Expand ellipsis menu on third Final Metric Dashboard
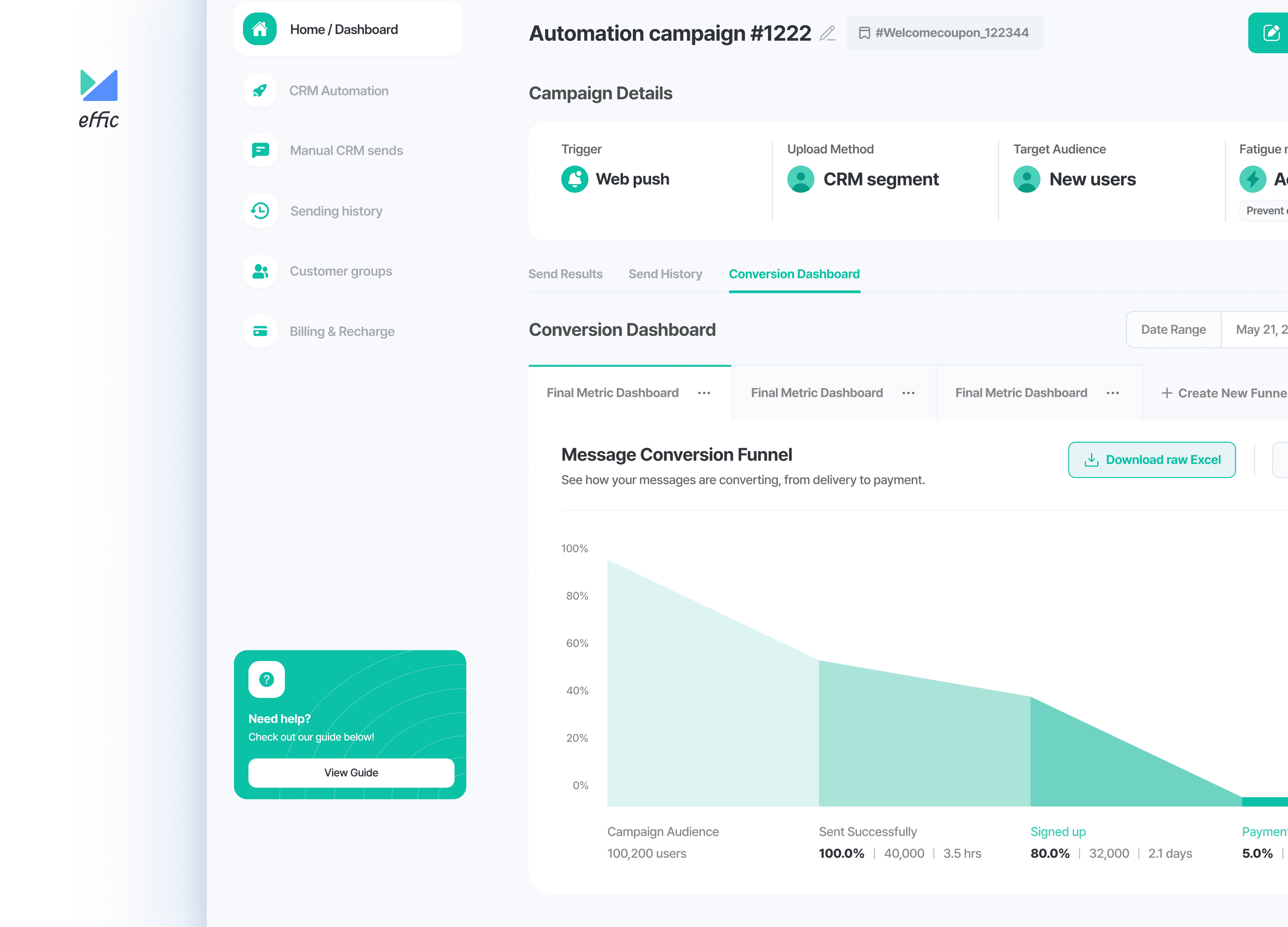This screenshot has height=927, width=1288. pyautogui.click(x=1112, y=393)
